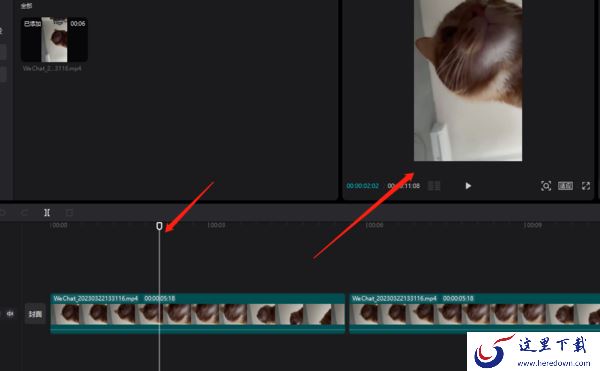Click the 00:03 mark on timeline ruler
The image size is (600, 371).
coord(216,225)
